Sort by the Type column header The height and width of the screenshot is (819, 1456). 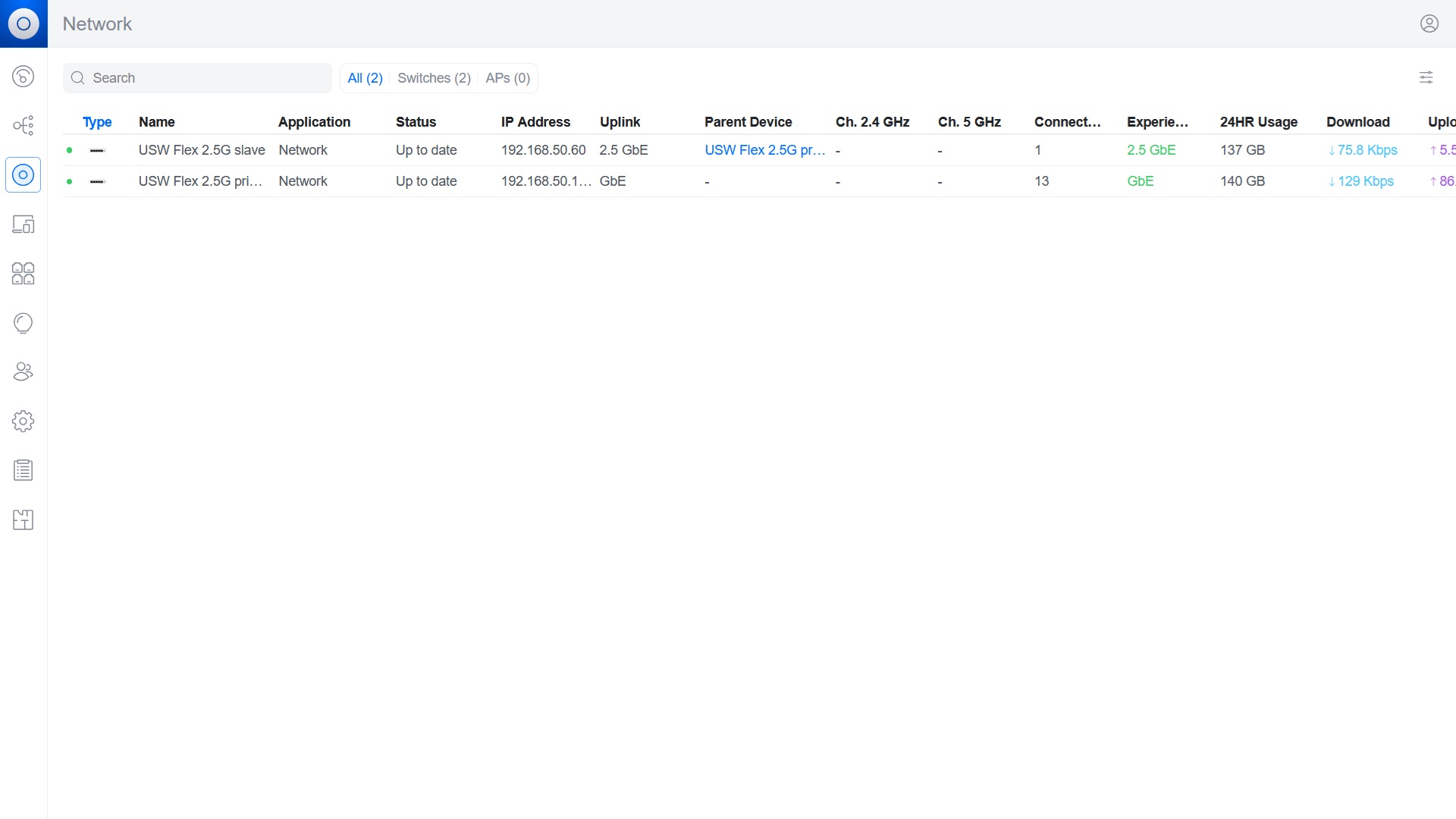click(97, 122)
